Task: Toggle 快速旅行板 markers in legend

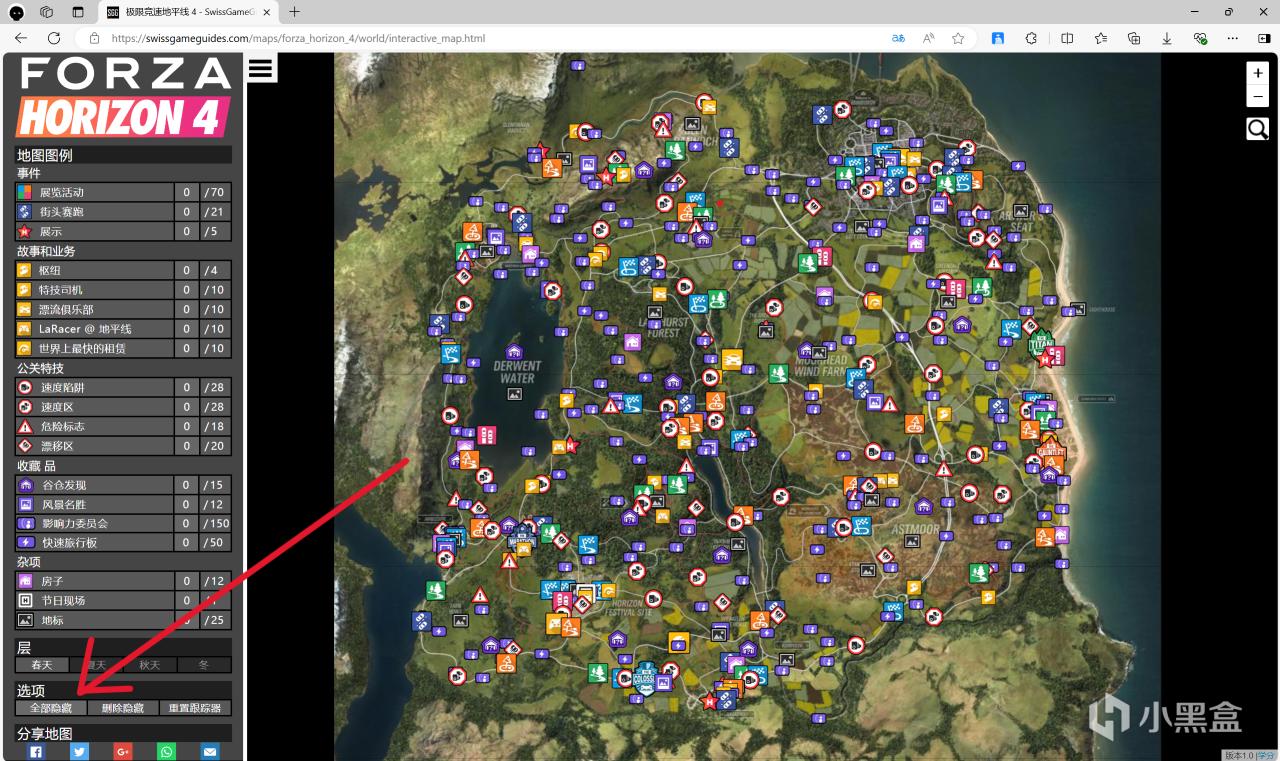Action: [124, 543]
